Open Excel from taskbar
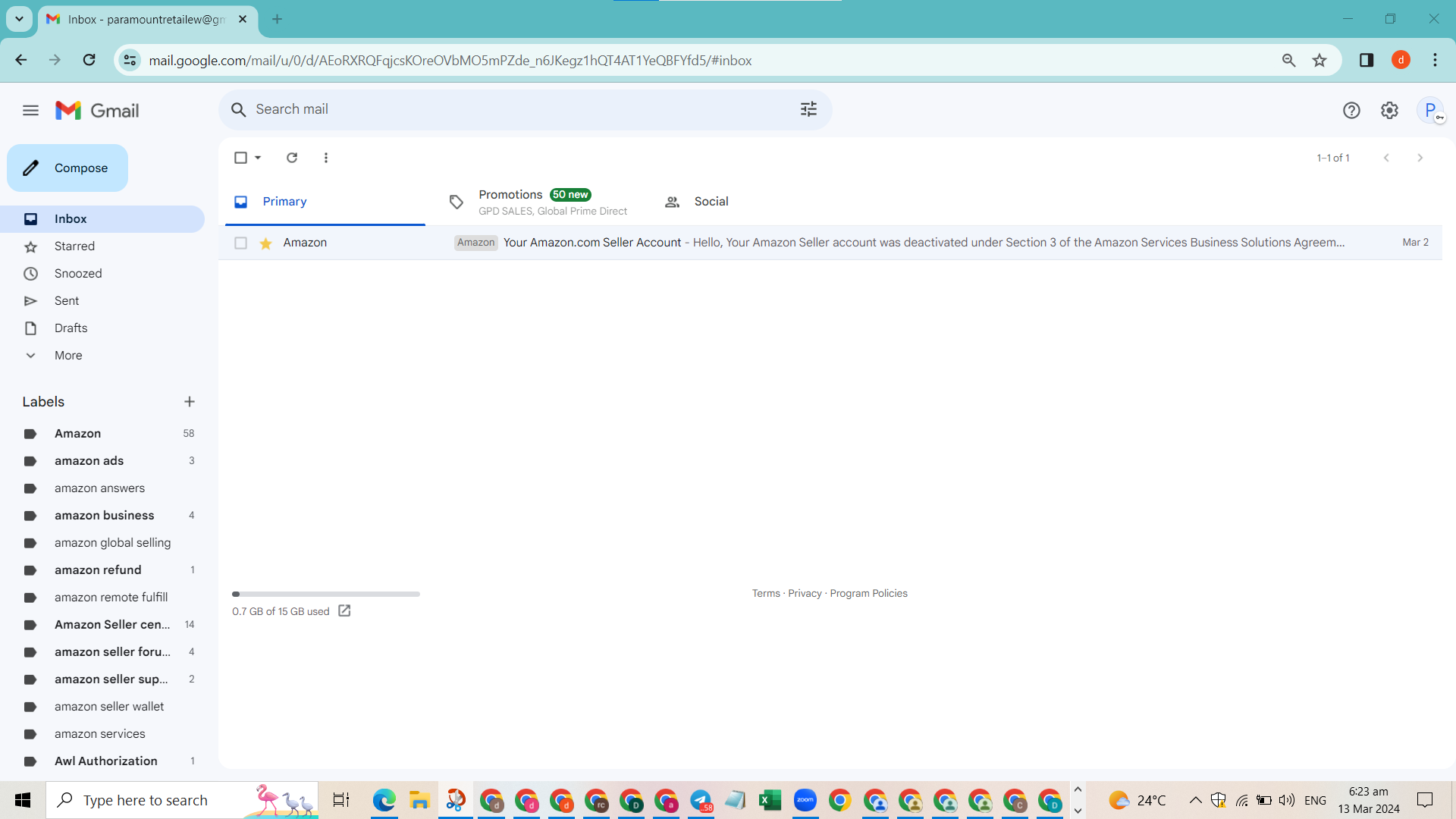 click(770, 800)
